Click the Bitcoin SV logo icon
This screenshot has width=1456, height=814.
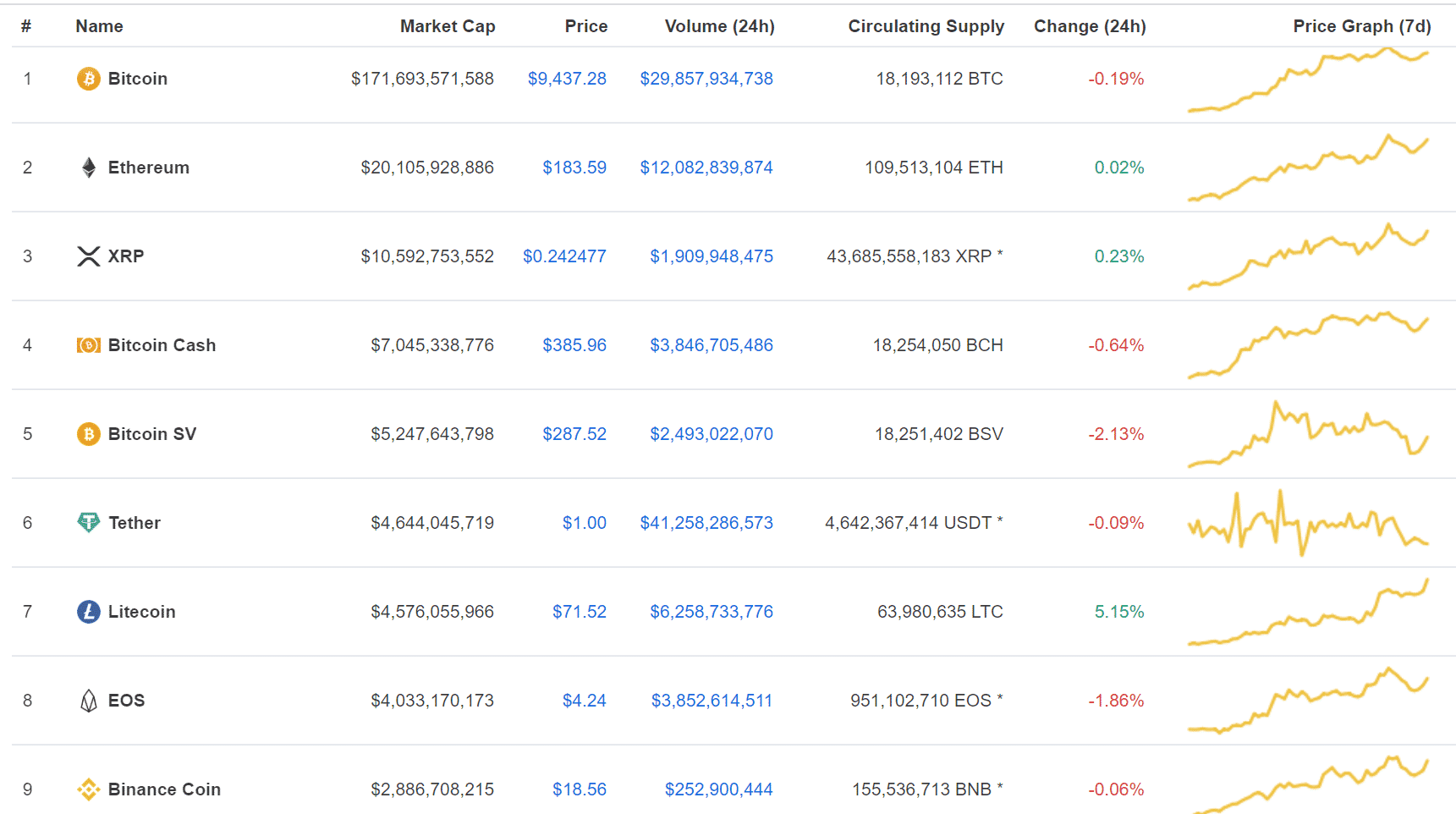tap(89, 434)
